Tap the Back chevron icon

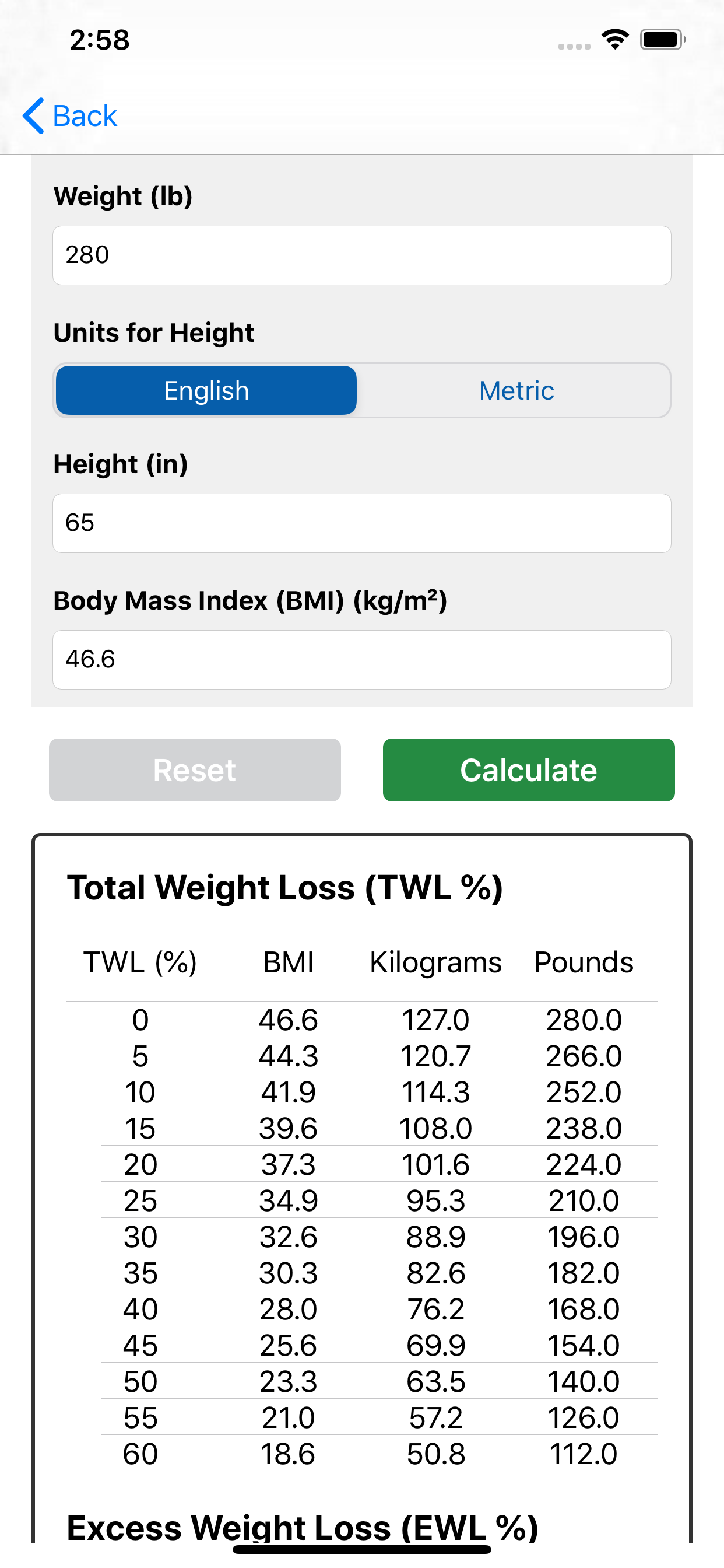(33, 116)
